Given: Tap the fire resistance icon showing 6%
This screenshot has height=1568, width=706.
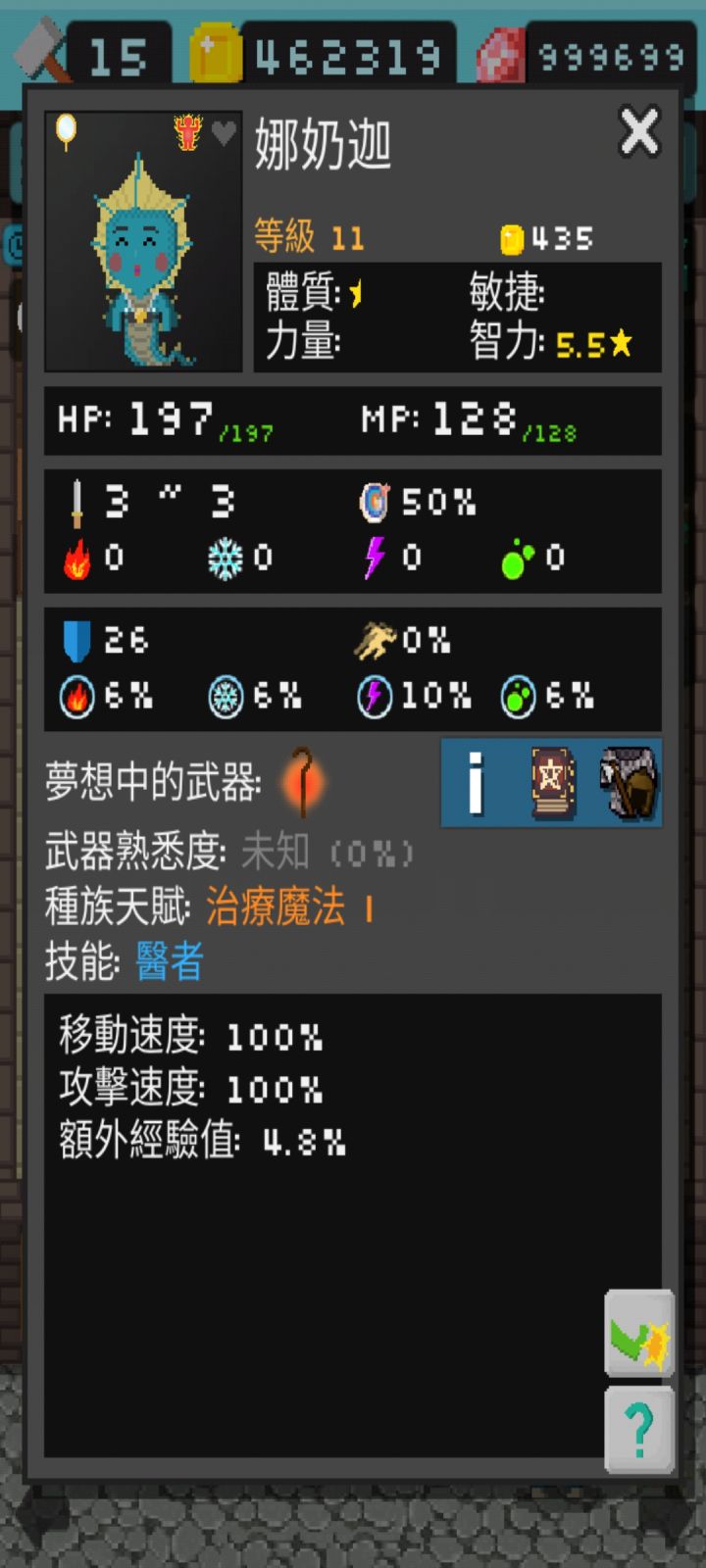Looking at the screenshot, I should (x=76, y=697).
